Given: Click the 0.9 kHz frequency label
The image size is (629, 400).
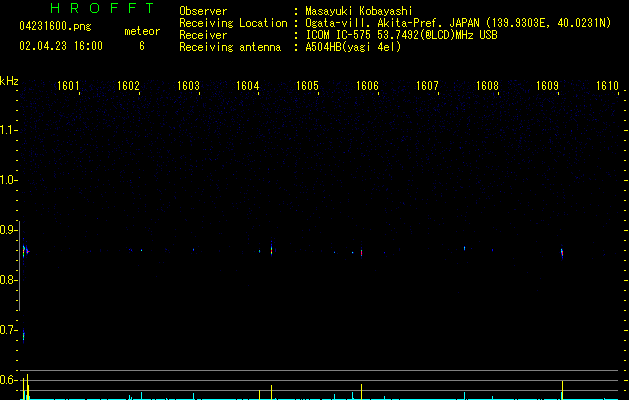Looking at the screenshot, I should pos(8,230).
